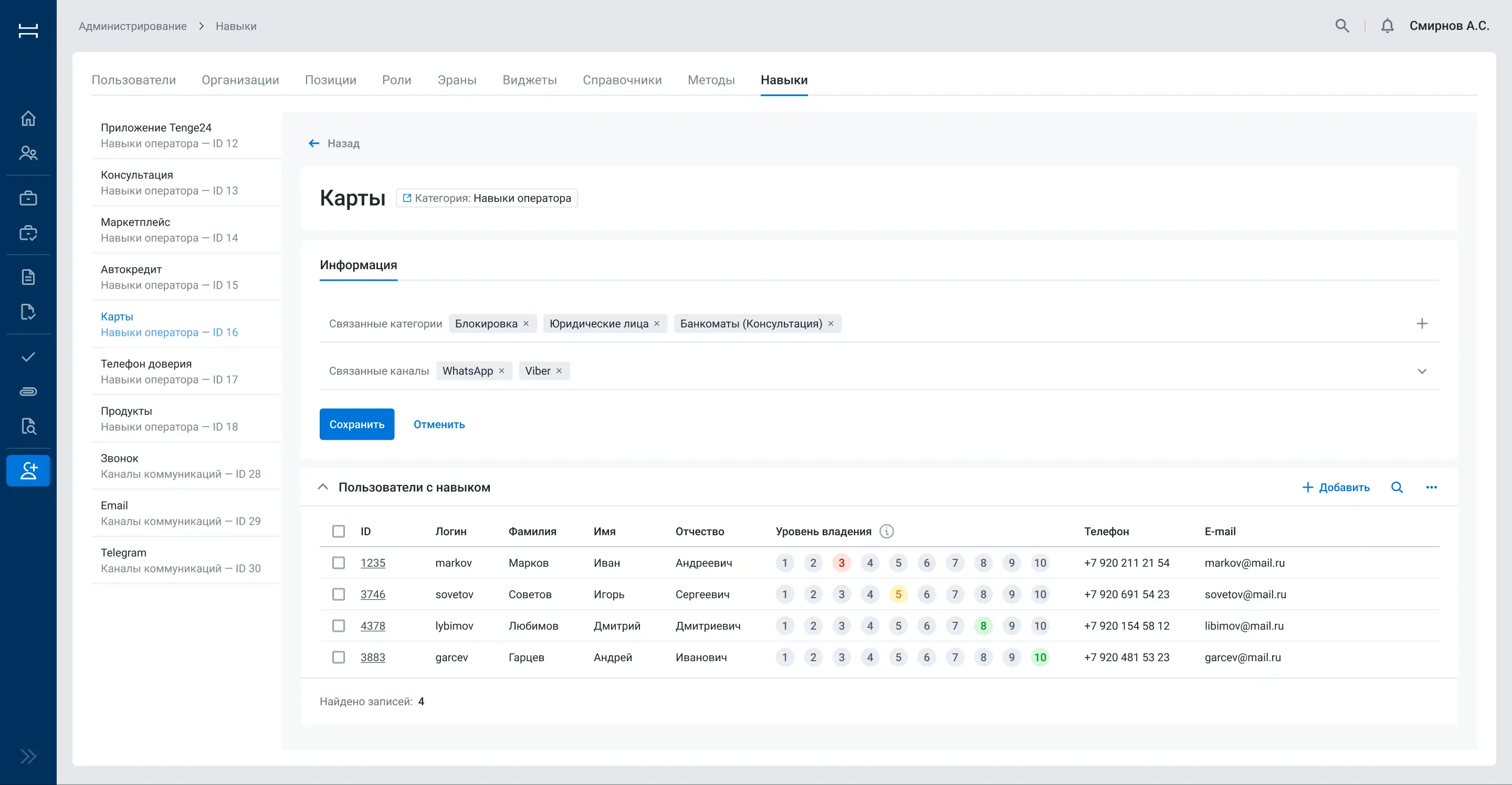Screen dimensions: 1512x785
Task: Show skill level info icon
Action: point(886,532)
